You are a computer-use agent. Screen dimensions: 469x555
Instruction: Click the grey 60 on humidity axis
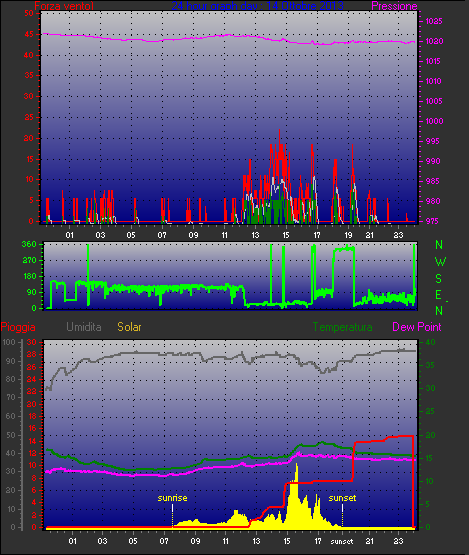(x=11, y=416)
